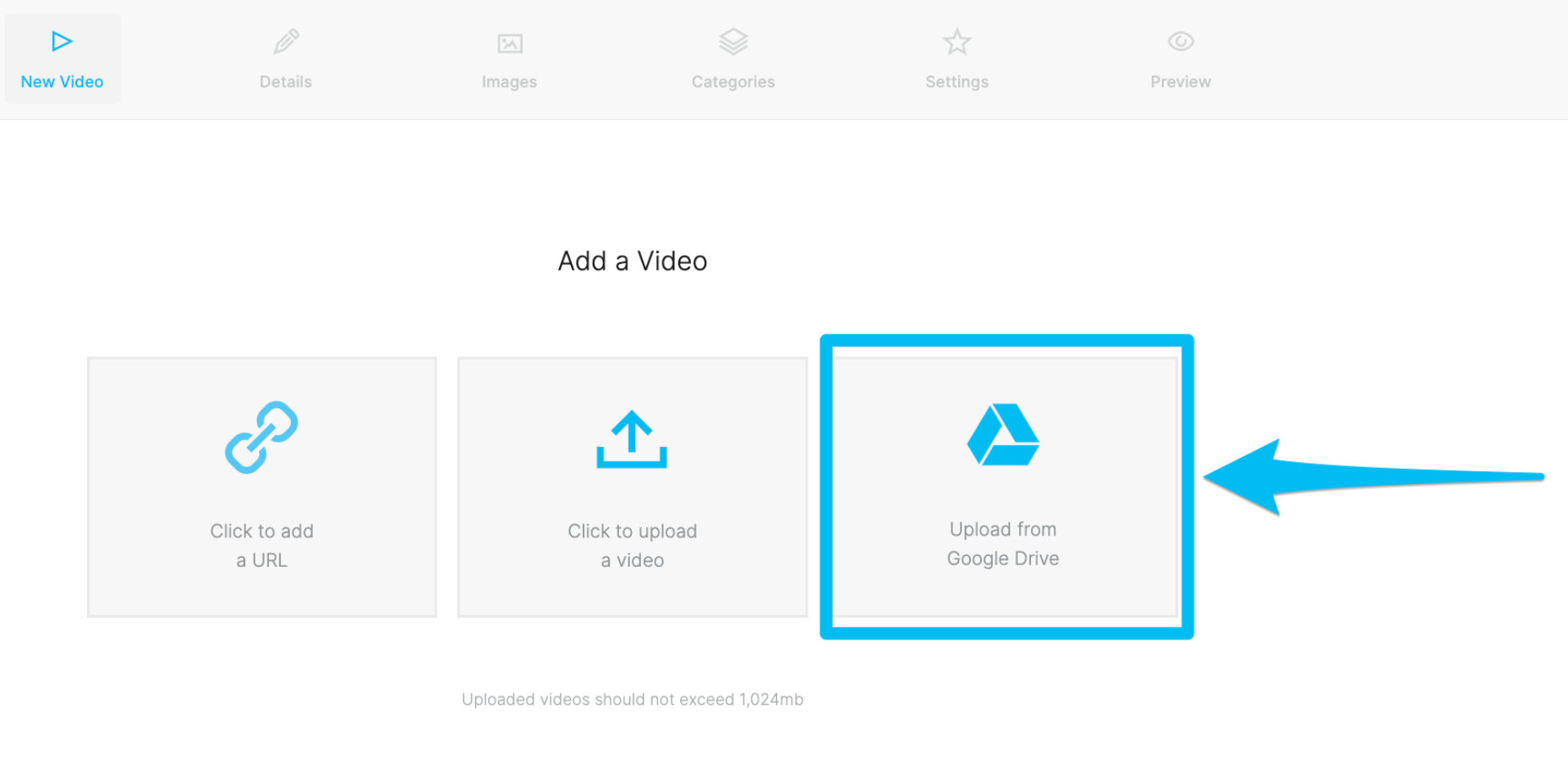The height and width of the screenshot is (770, 1568).
Task: Choose the 'Click to upload a video' text
Action: coord(633,546)
